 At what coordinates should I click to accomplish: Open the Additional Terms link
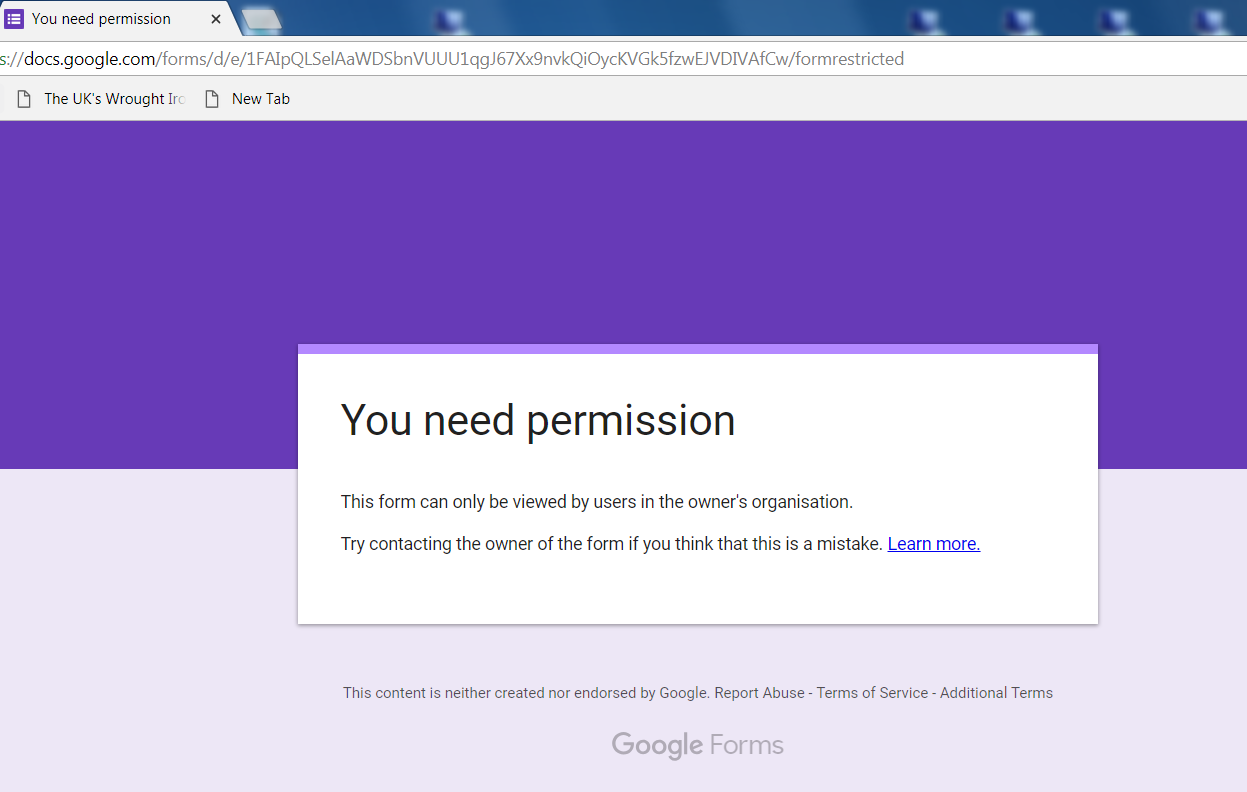[x=996, y=693]
